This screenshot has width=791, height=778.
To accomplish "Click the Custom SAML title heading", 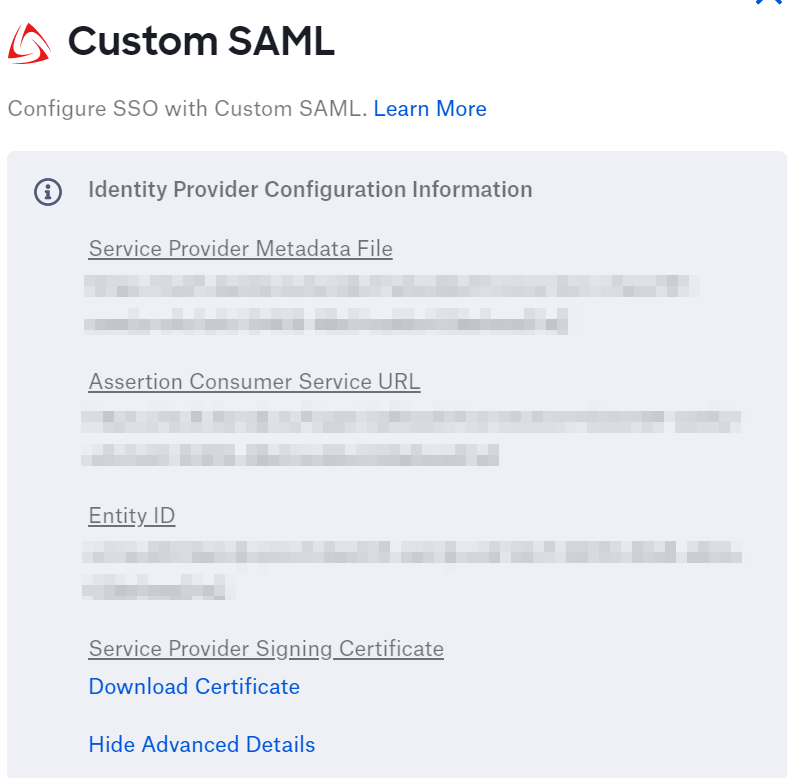I will click(x=201, y=41).
